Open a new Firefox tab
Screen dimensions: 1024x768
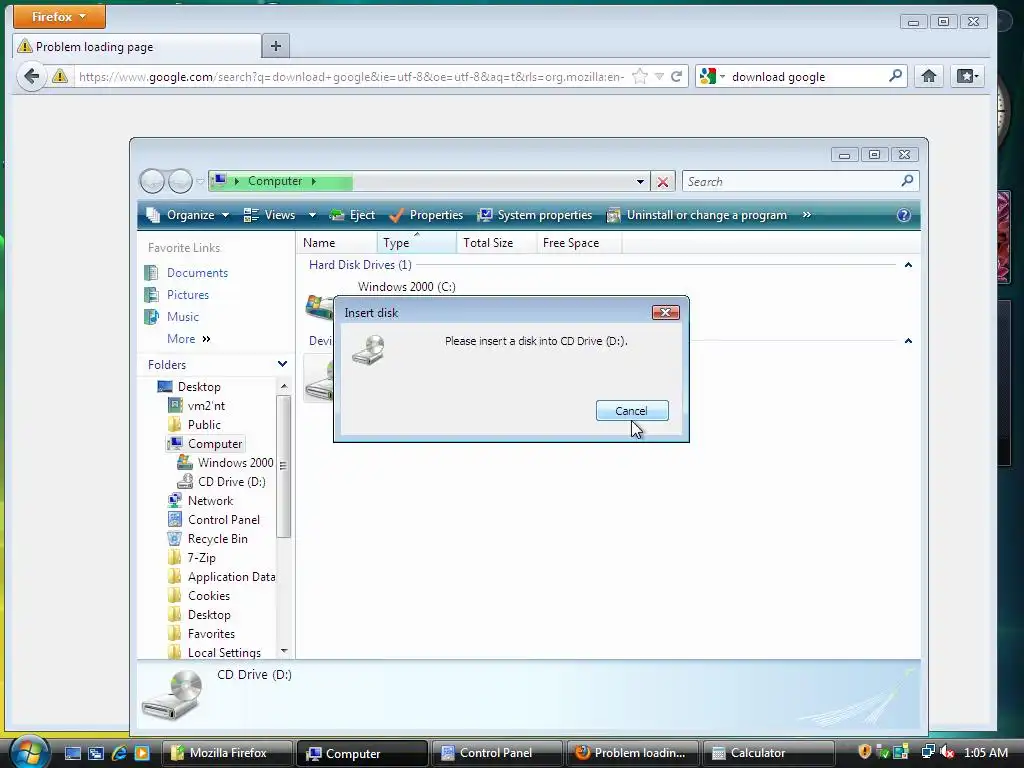point(276,46)
